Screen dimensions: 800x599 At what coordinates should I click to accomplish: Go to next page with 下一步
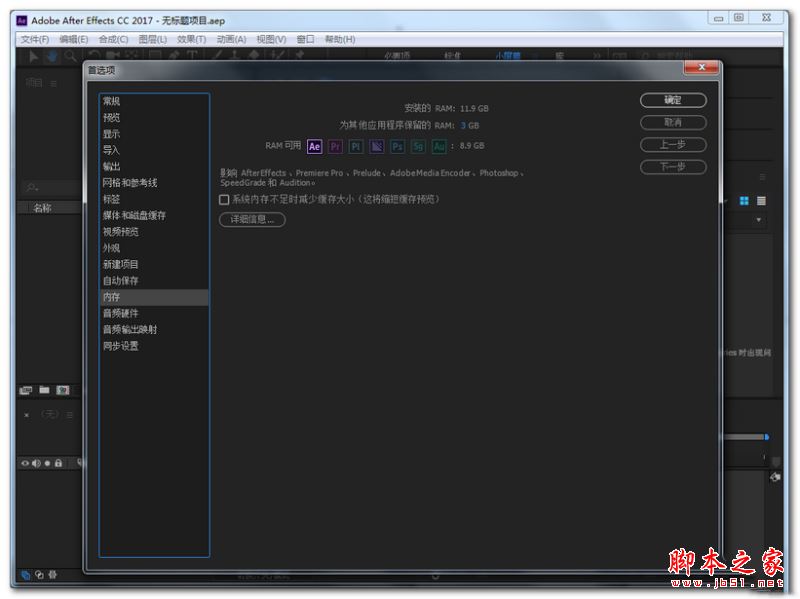673,167
